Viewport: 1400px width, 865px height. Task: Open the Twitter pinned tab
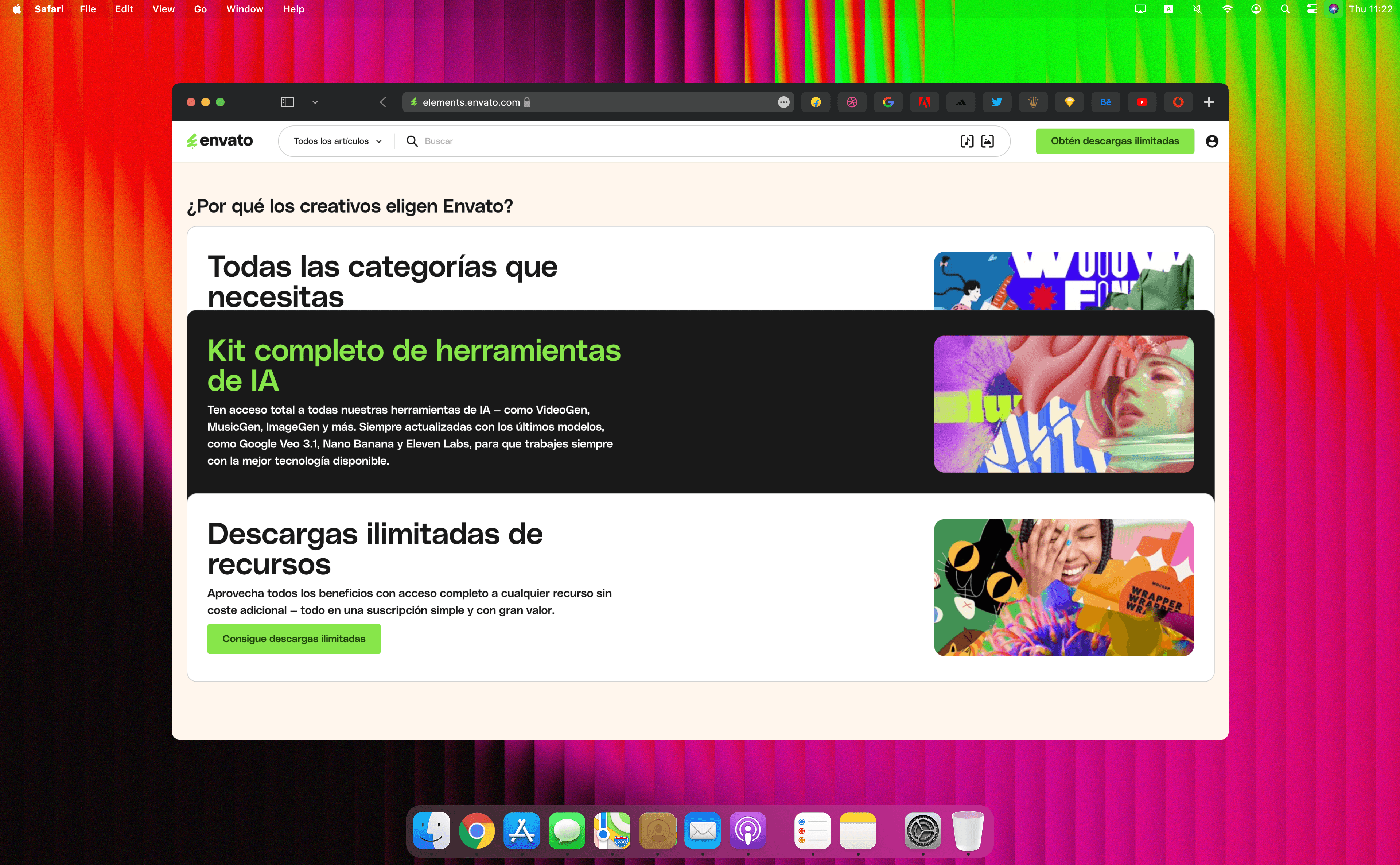[x=996, y=102]
